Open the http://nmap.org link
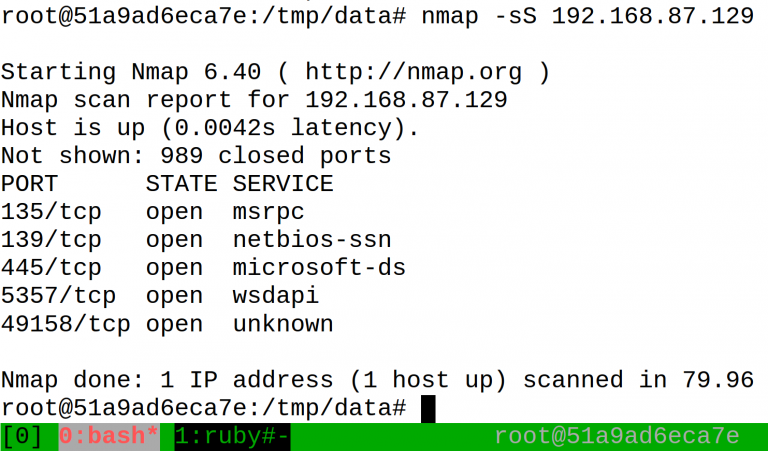 point(414,73)
